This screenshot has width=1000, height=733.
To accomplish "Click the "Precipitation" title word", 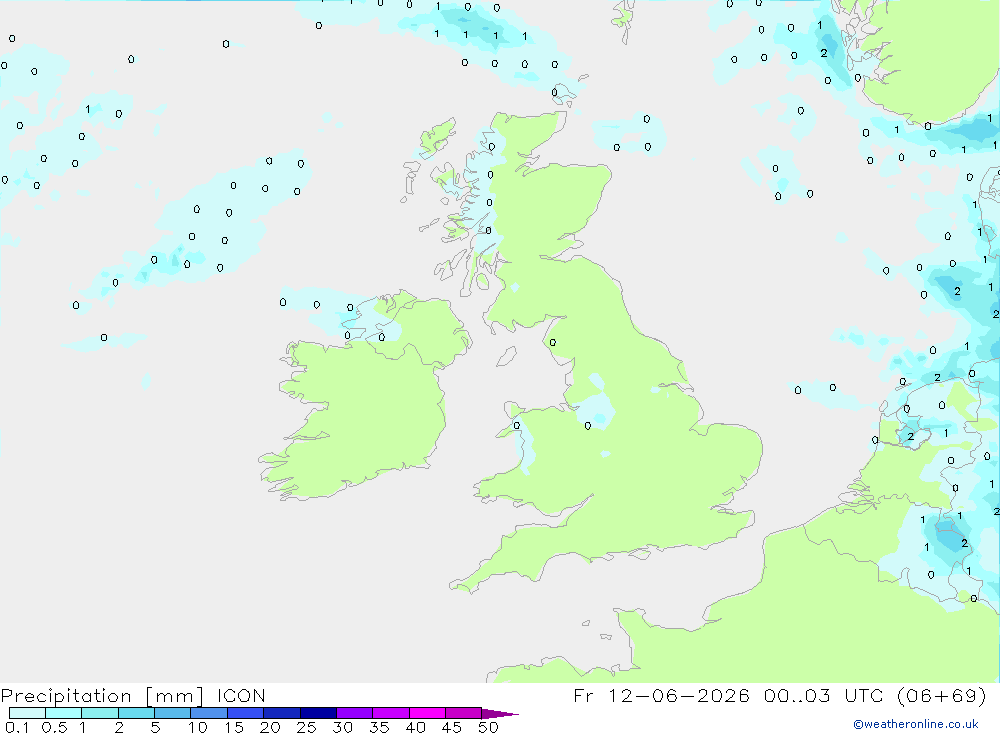I will click(x=66, y=696).
